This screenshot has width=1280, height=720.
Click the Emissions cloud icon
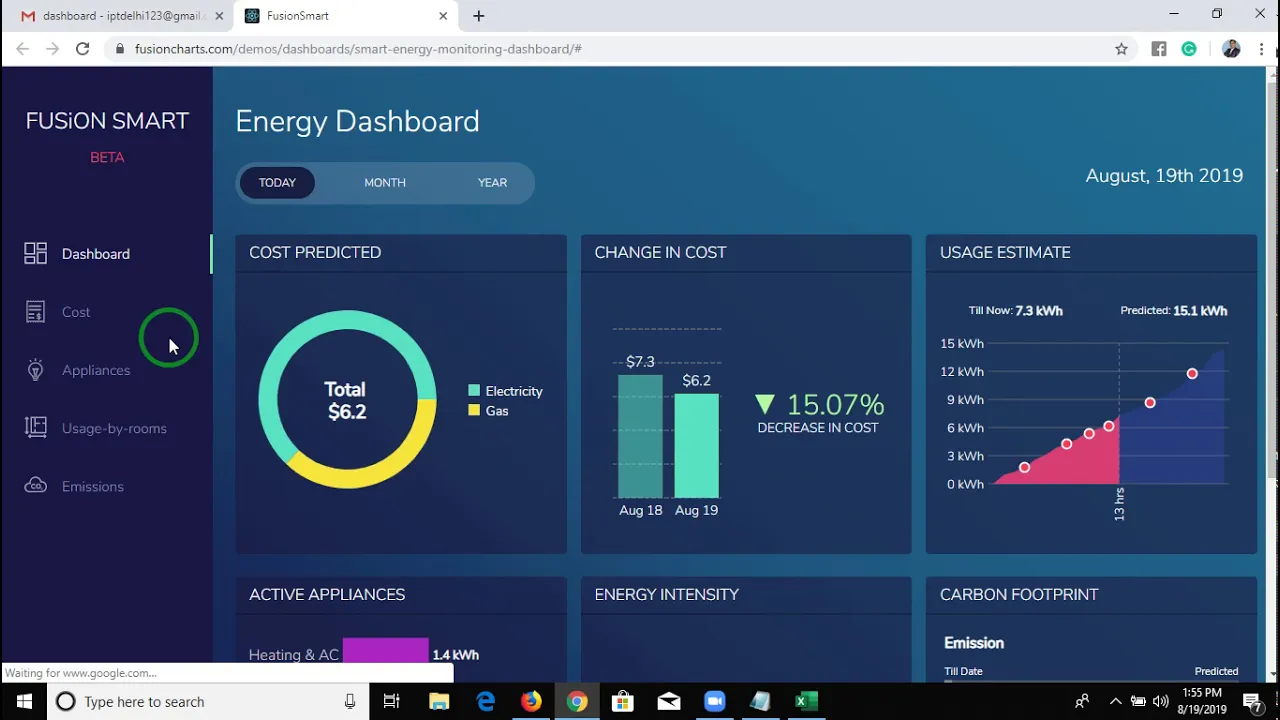pos(35,486)
